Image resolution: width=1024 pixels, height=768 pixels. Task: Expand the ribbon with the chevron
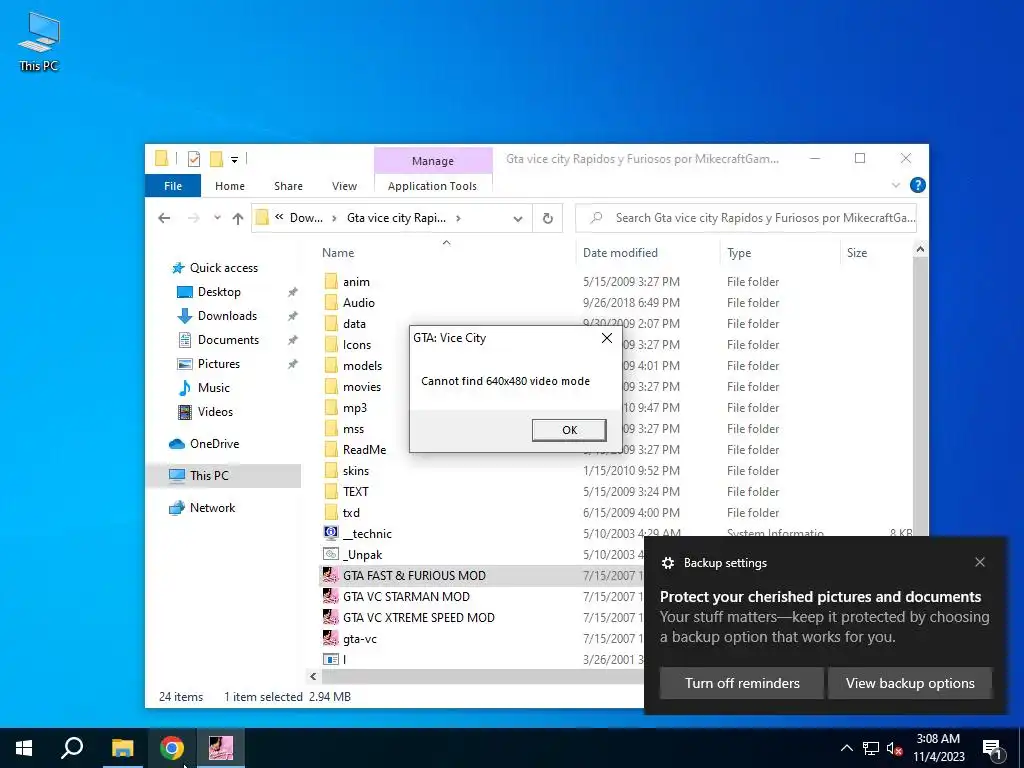896,185
